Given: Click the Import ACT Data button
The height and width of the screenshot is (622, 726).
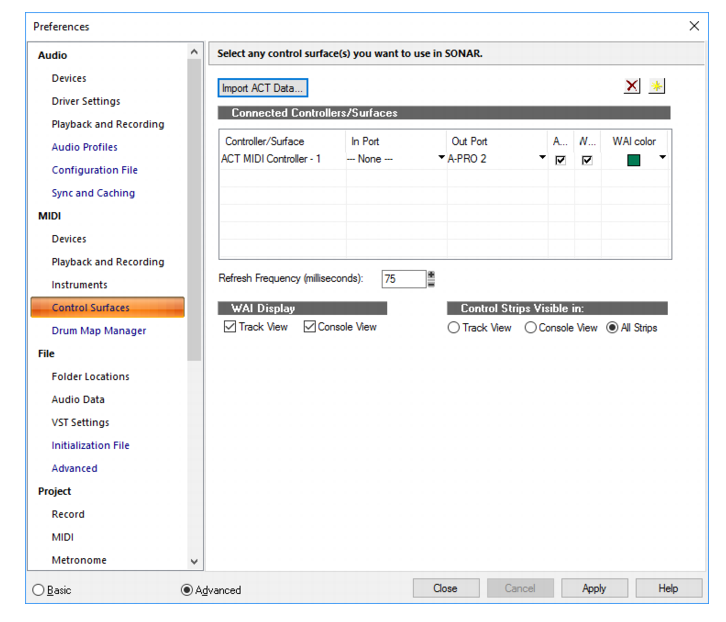Looking at the screenshot, I should pyautogui.click(x=263, y=88).
